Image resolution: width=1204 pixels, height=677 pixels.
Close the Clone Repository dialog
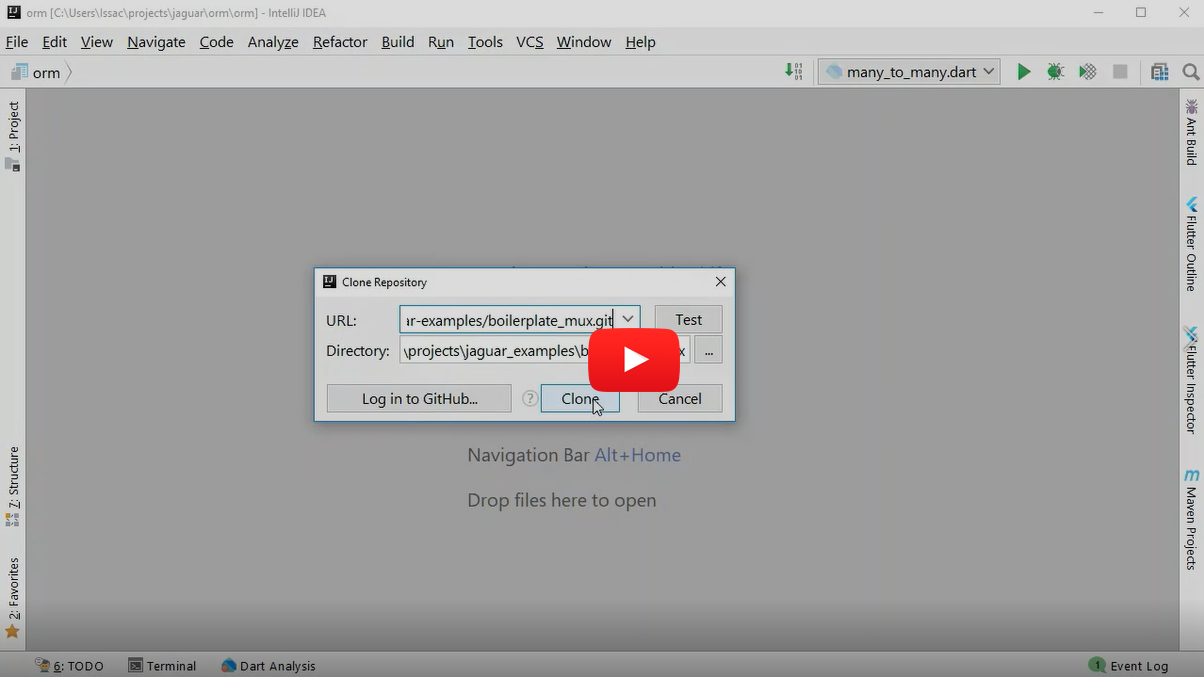[720, 282]
